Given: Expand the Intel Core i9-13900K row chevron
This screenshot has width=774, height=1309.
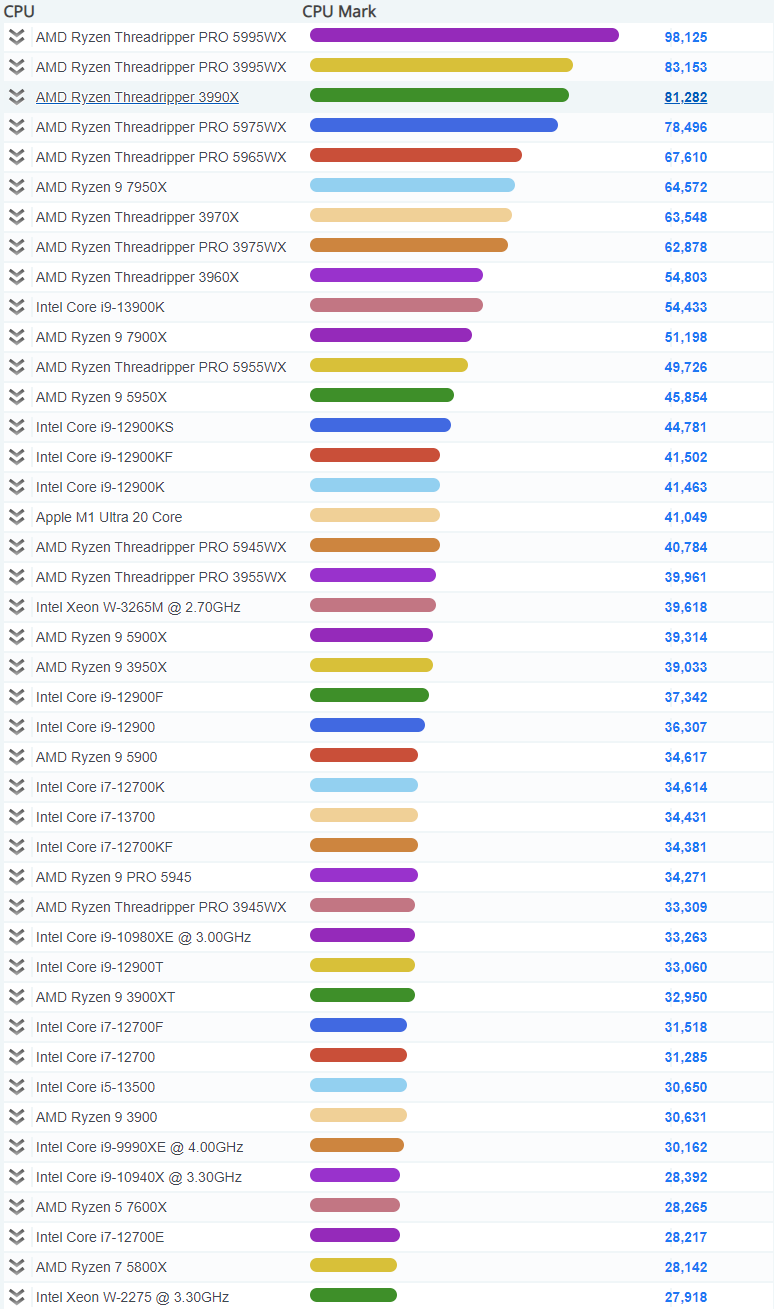Looking at the screenshot, I should coord(16,307).
